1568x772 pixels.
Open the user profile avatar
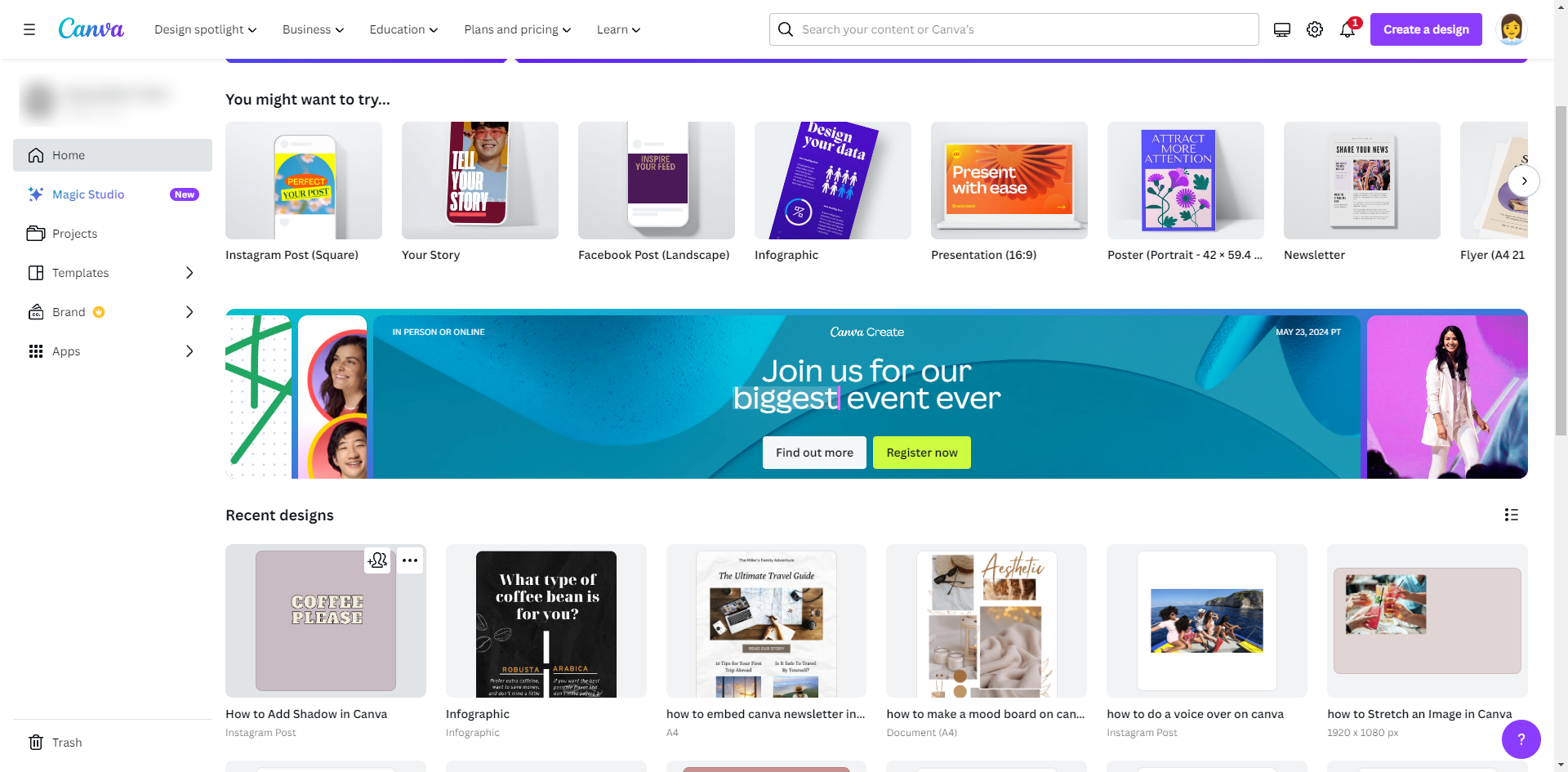click(1512, 29)
